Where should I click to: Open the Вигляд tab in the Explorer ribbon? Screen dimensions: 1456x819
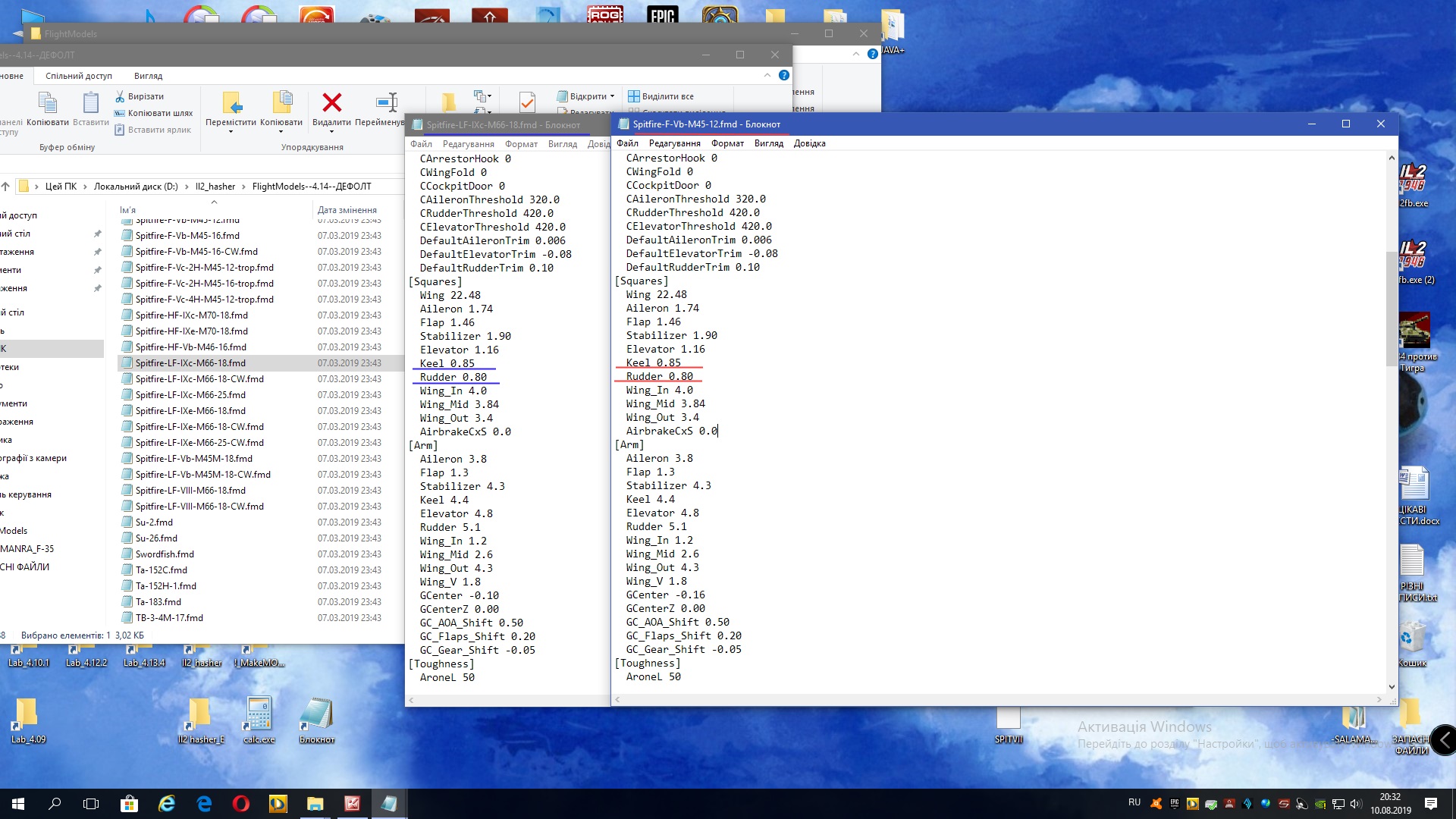coord(148,76)
